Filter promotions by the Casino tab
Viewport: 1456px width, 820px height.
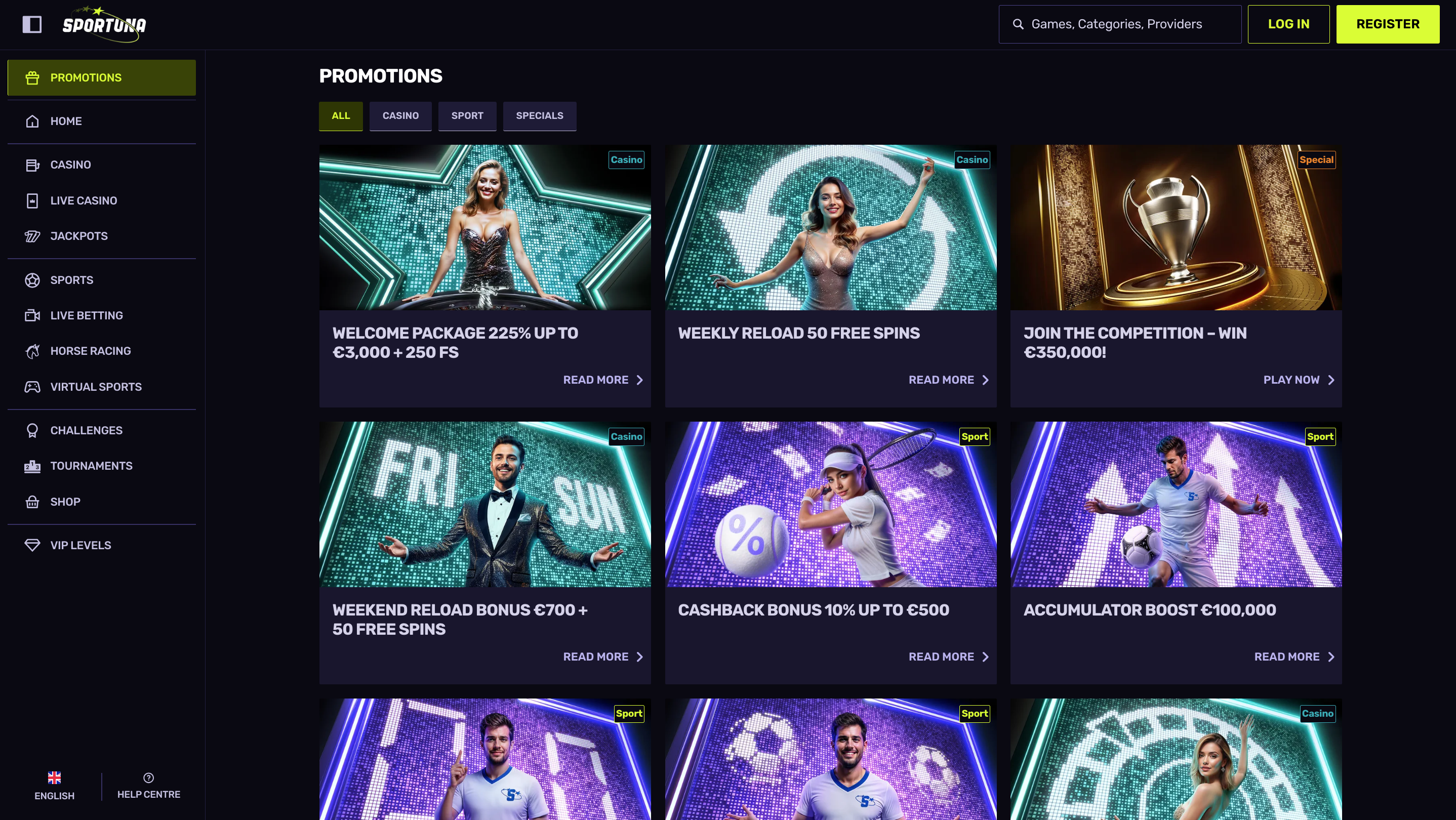click(400, 116)
